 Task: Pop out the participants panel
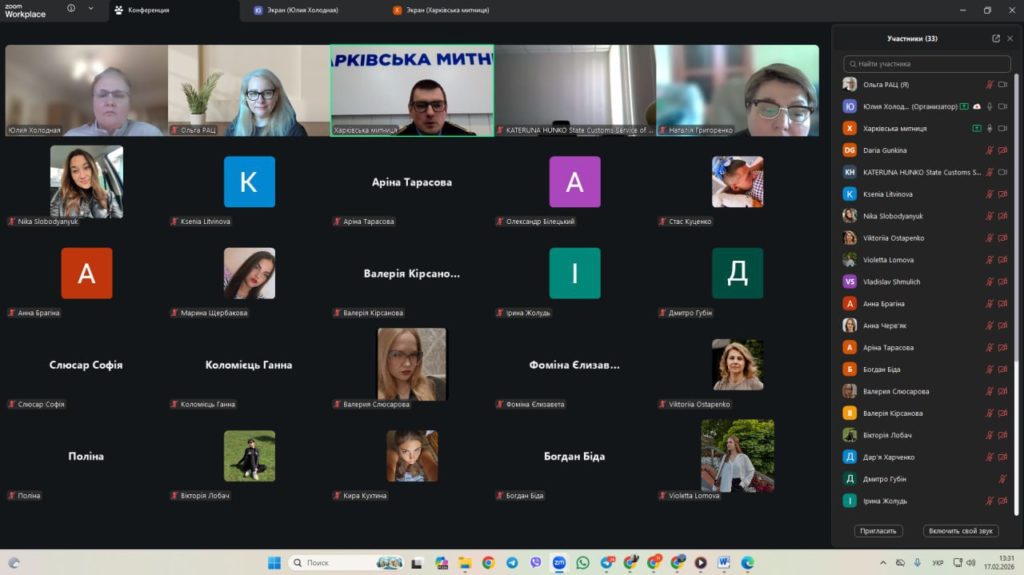(996, 39)
